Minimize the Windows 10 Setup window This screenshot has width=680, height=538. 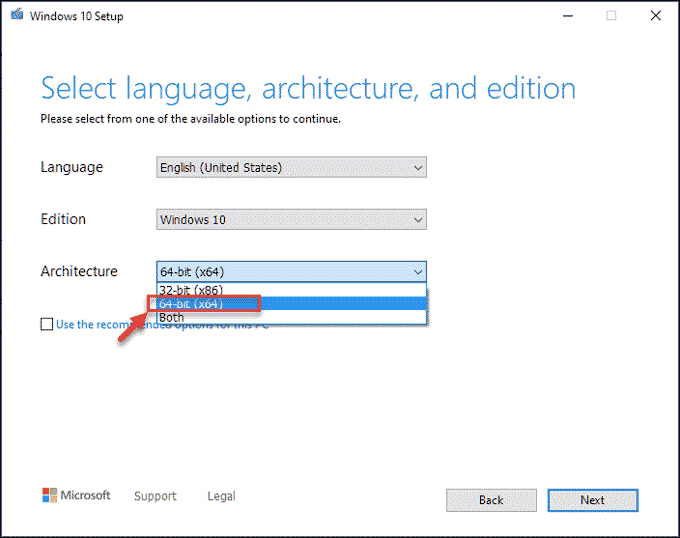(568, 16)
